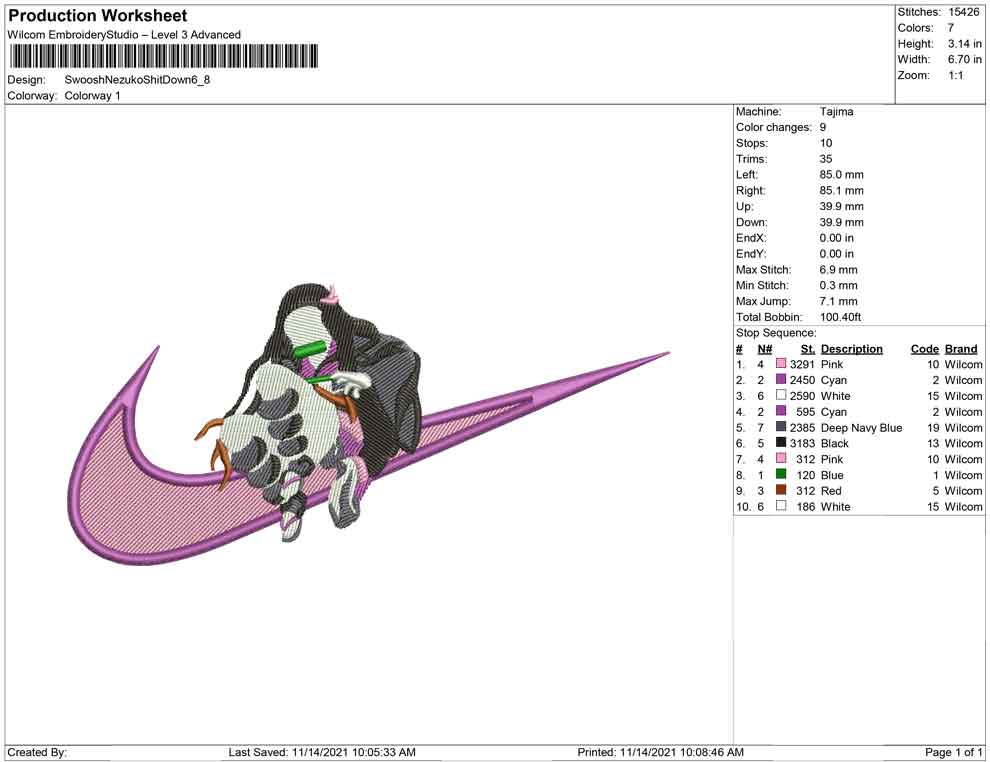Click the white swatch numbered 2590
The image size is (990, 762).
[781, 396]
